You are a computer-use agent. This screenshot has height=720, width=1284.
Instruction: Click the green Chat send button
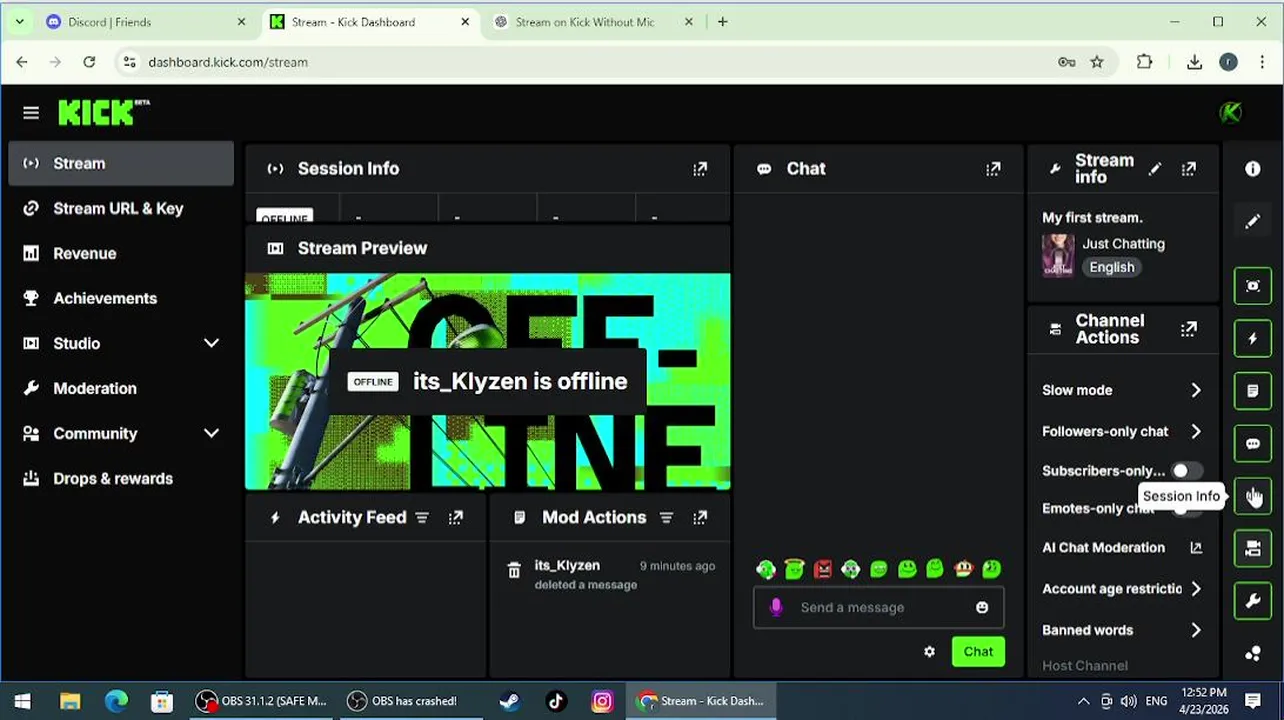[x=978, y=651]
